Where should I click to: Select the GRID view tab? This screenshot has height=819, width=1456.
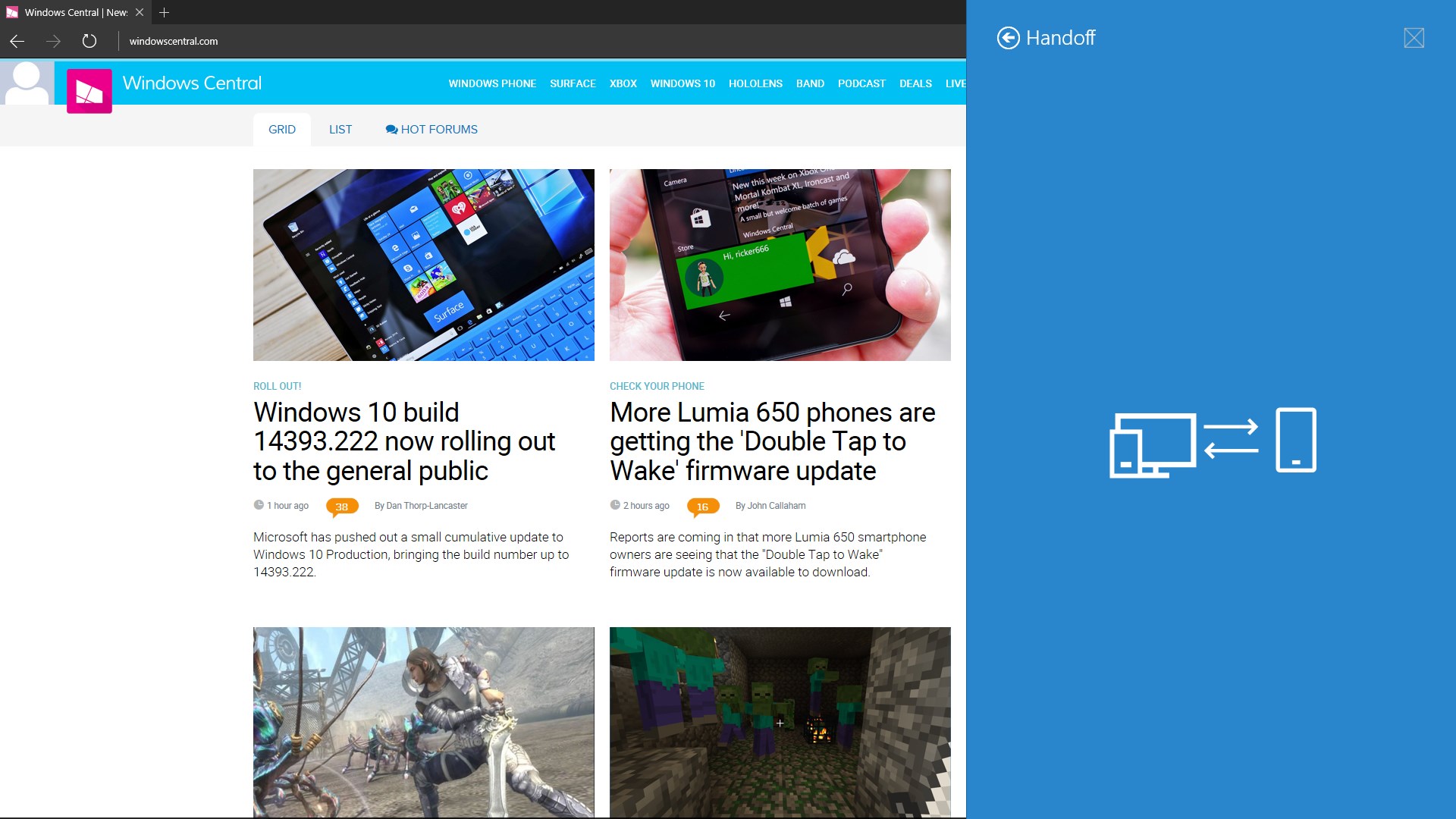[x=282, y=130]
